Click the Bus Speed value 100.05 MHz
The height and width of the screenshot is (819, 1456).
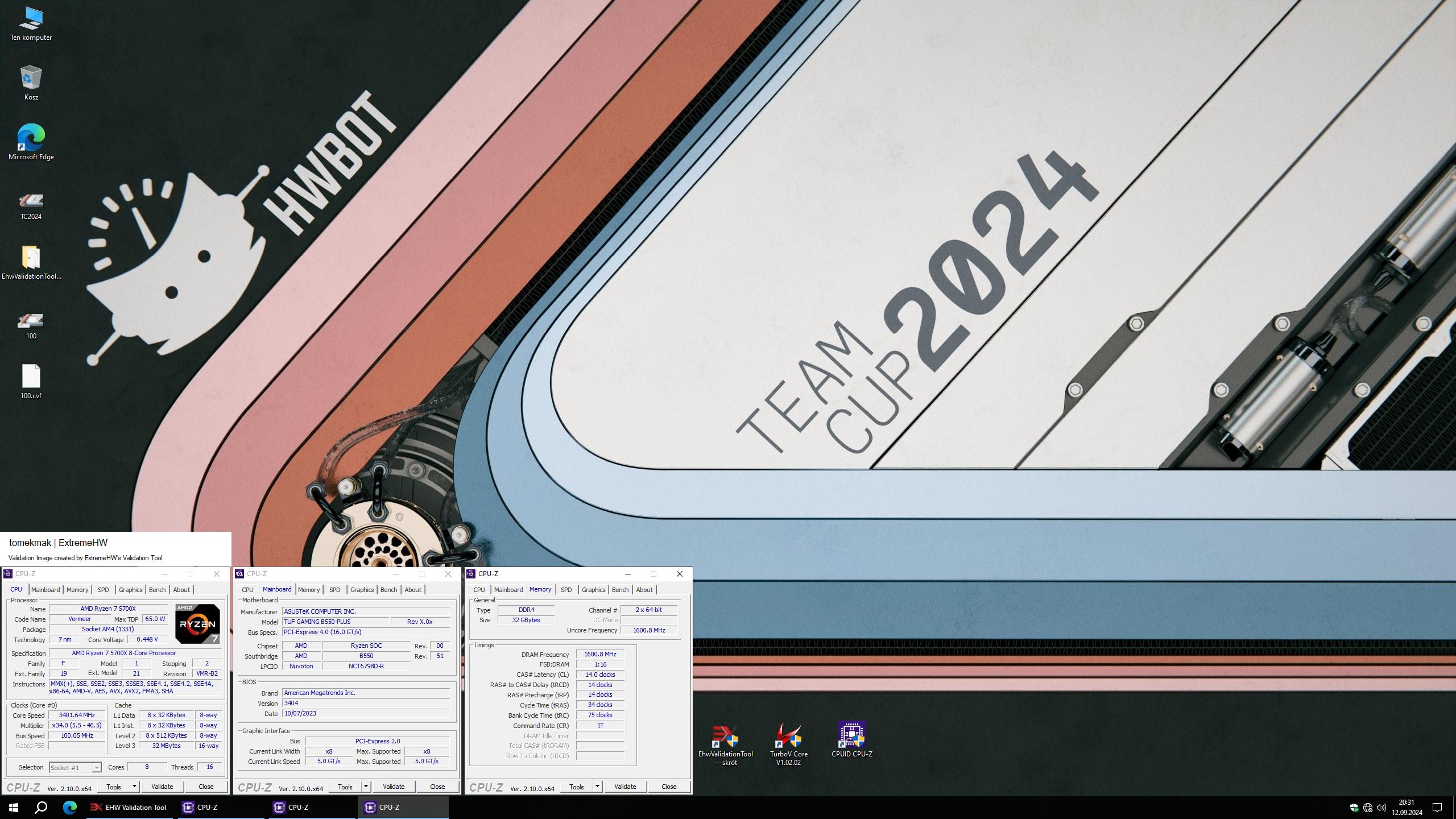77,735
